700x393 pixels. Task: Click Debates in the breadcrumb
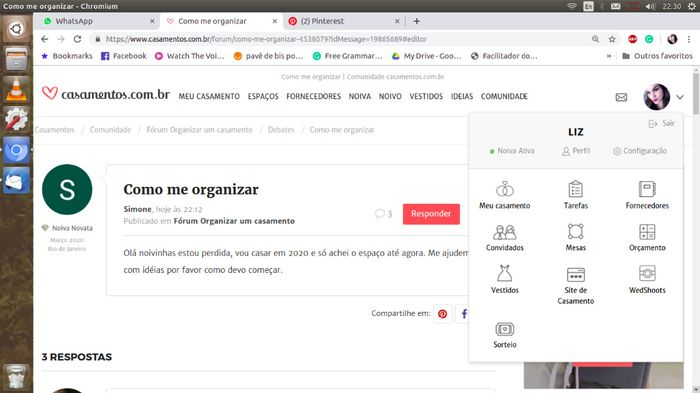(281, 130)
